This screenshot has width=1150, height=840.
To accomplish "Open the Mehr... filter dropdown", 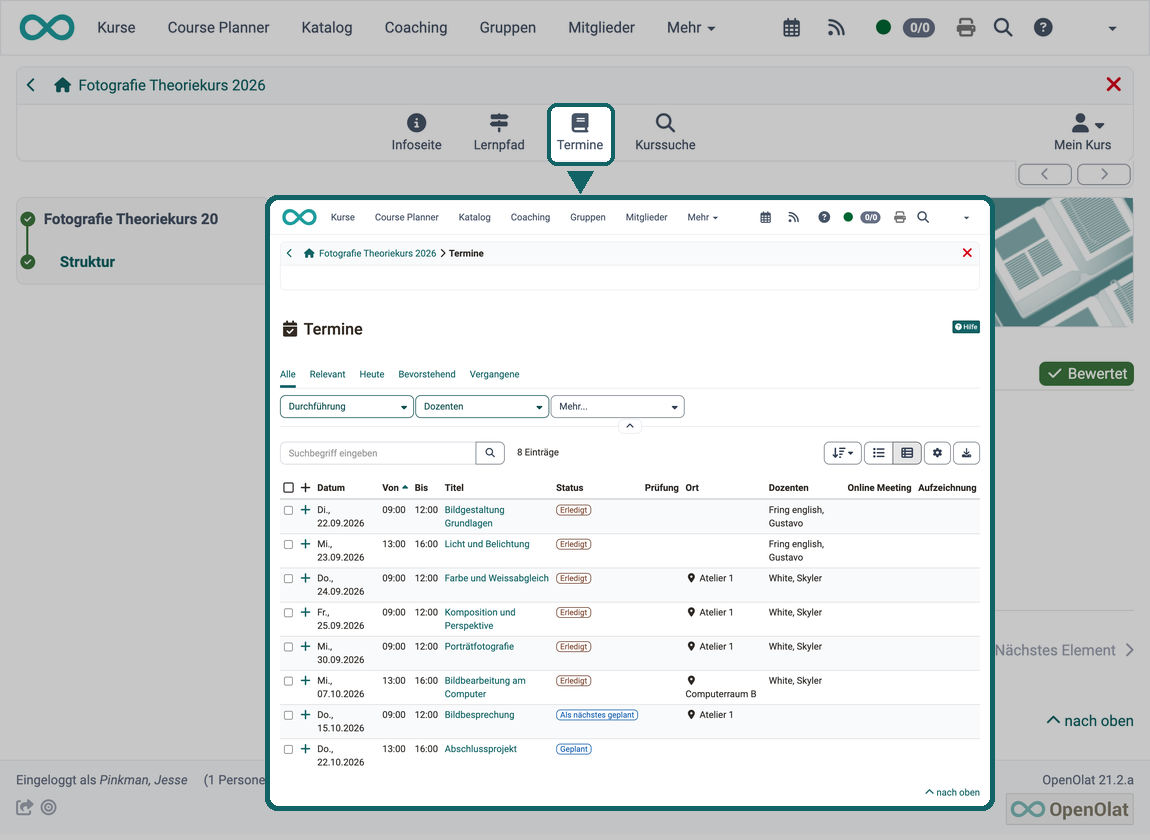I will pyautogui.click(x=618, y=406).
